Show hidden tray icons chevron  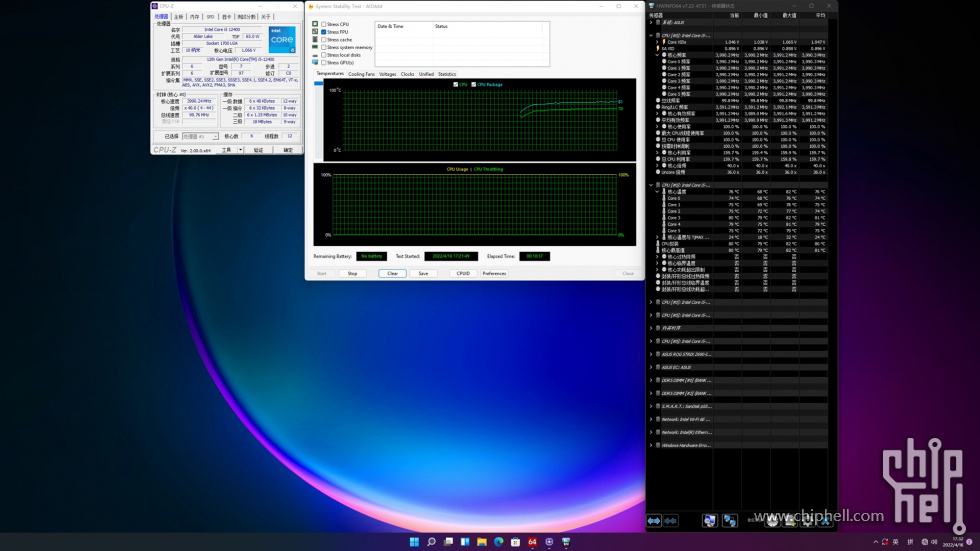click(x=876, y=542)
